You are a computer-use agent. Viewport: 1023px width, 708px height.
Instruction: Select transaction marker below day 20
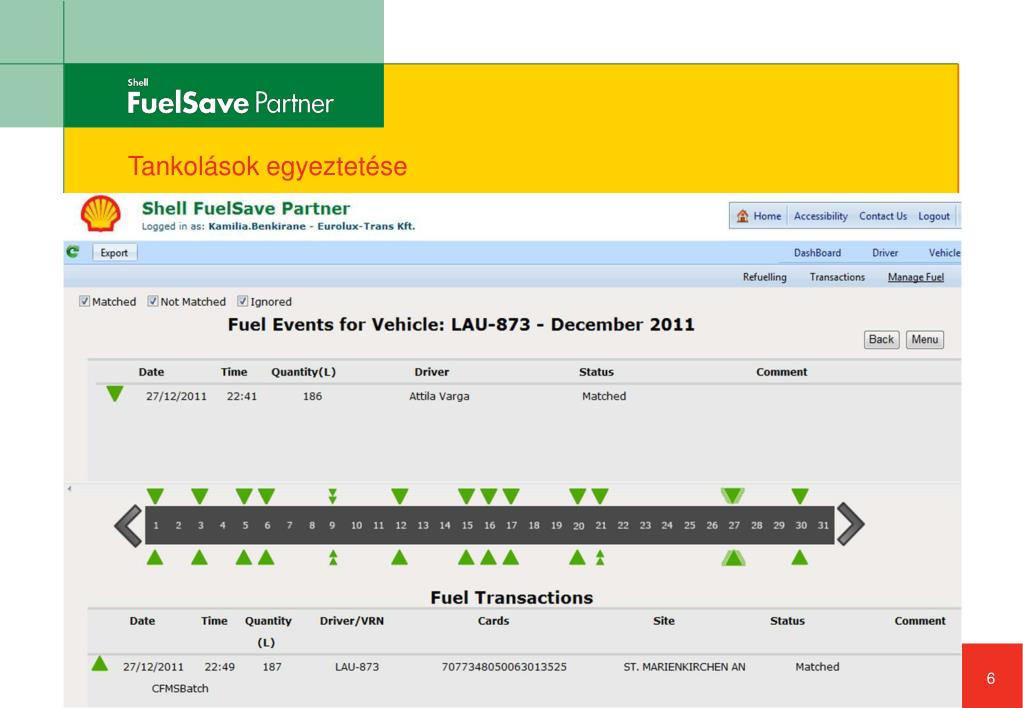tap(577, 557)
